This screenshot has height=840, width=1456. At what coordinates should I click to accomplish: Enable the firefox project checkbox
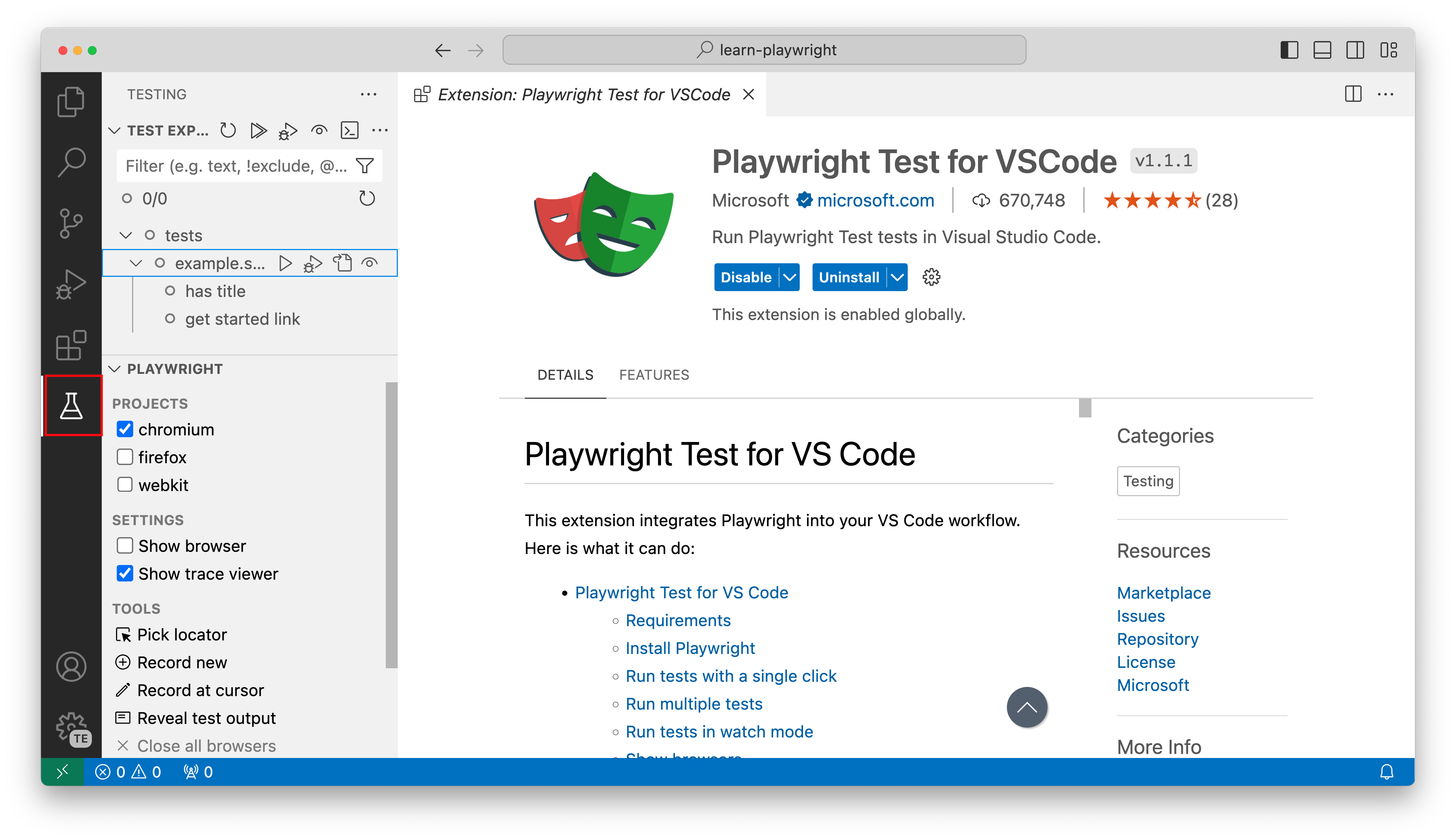pyautogui.click(x=125, y=457)
